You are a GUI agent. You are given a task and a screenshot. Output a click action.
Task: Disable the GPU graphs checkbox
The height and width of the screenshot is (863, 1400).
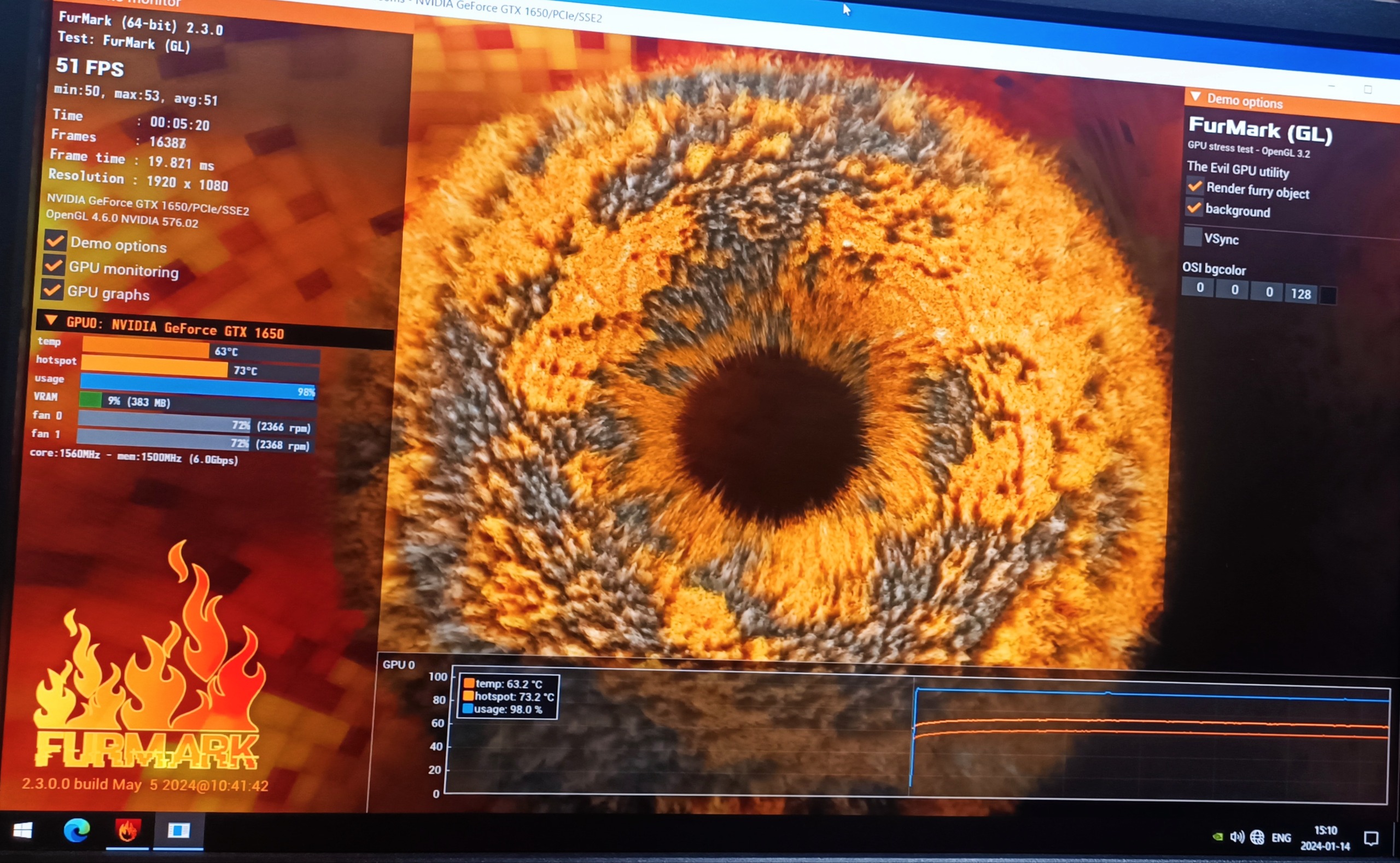click(x=52, y=290)
